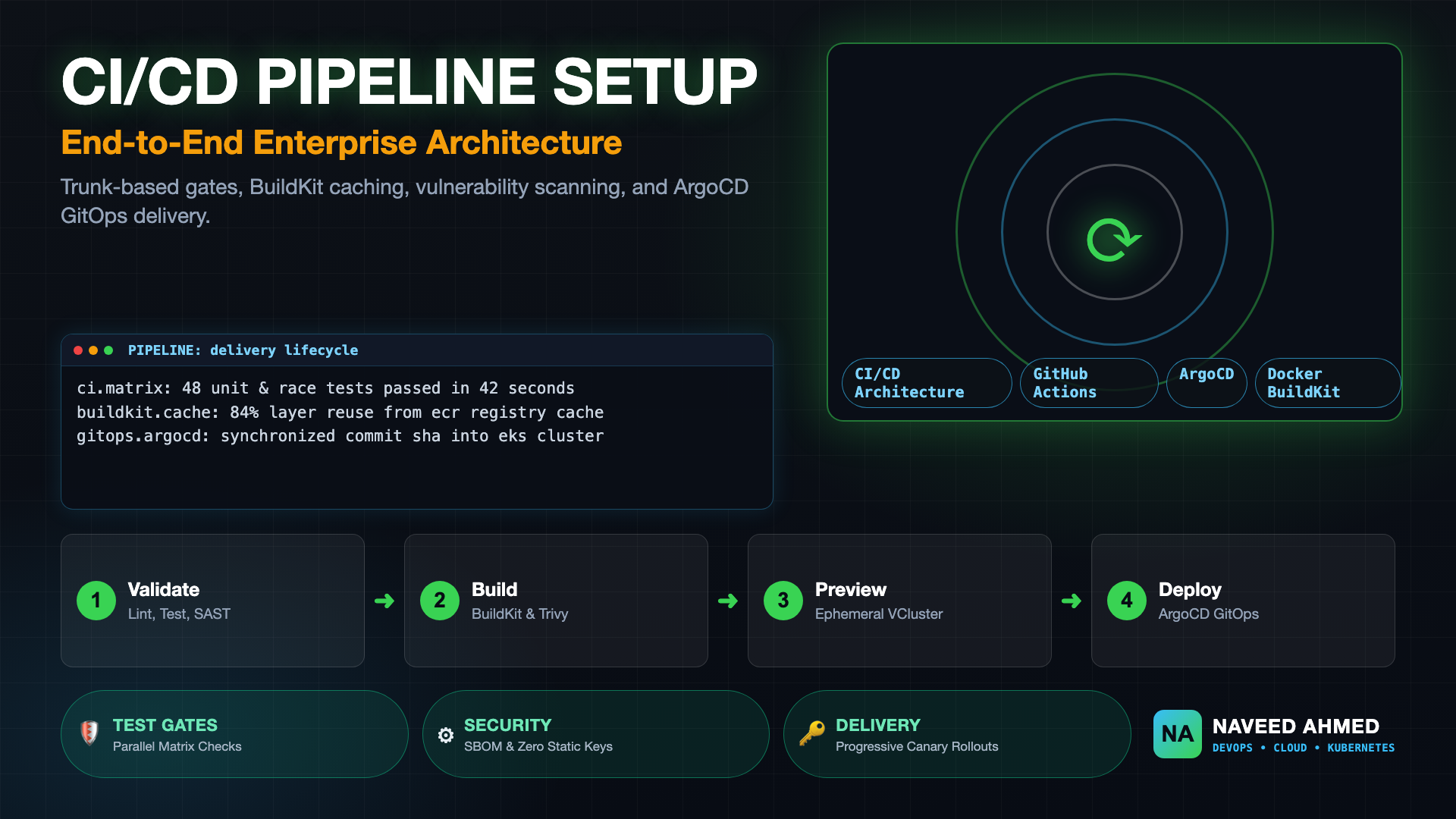Click the green dot in terminal header
Image resolution: width=1456 pixels, height=819 pixels.
coord(108,350)
